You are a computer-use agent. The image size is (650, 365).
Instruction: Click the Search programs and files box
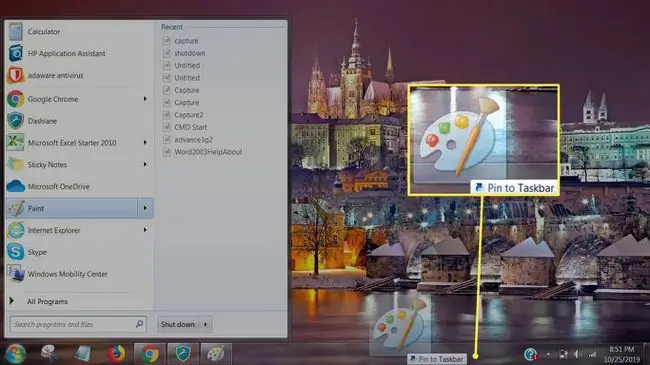(x=78, y=324)
